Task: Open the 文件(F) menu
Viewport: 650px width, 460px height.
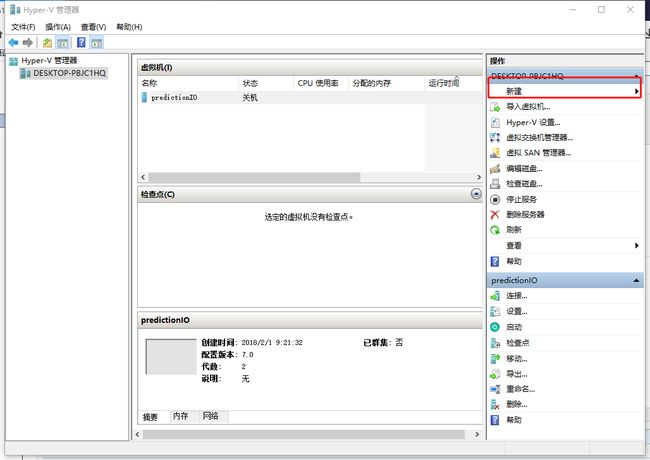Action: pyautogui.click(x=23, y=27)
